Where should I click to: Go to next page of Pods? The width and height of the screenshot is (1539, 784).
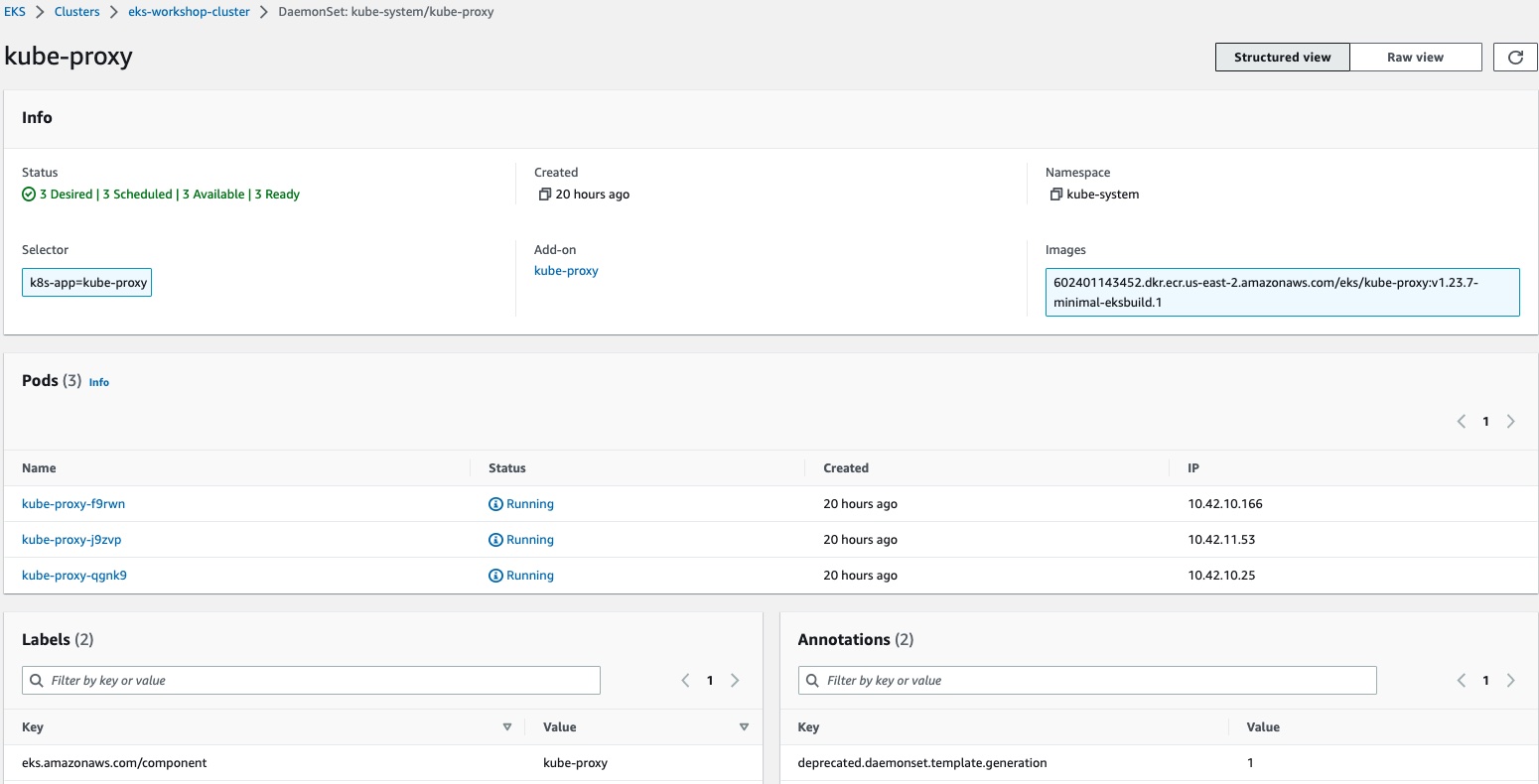1510,422
